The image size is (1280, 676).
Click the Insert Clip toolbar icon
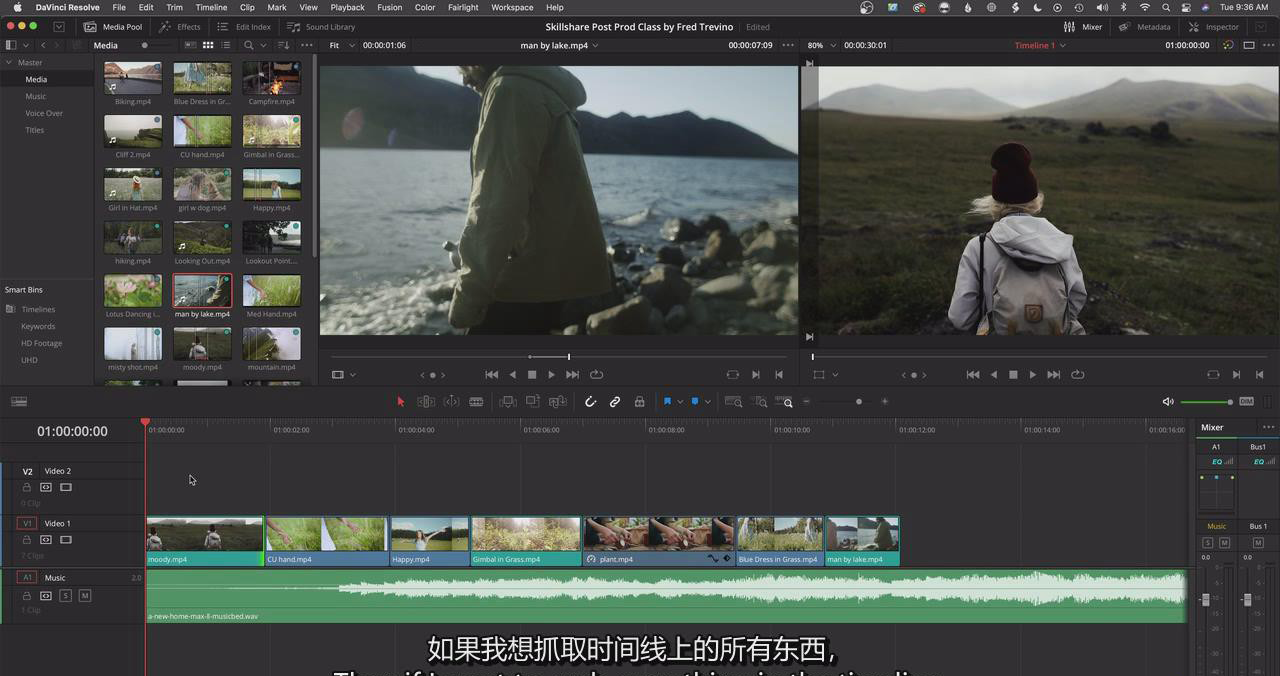click(x=508, y=402)
